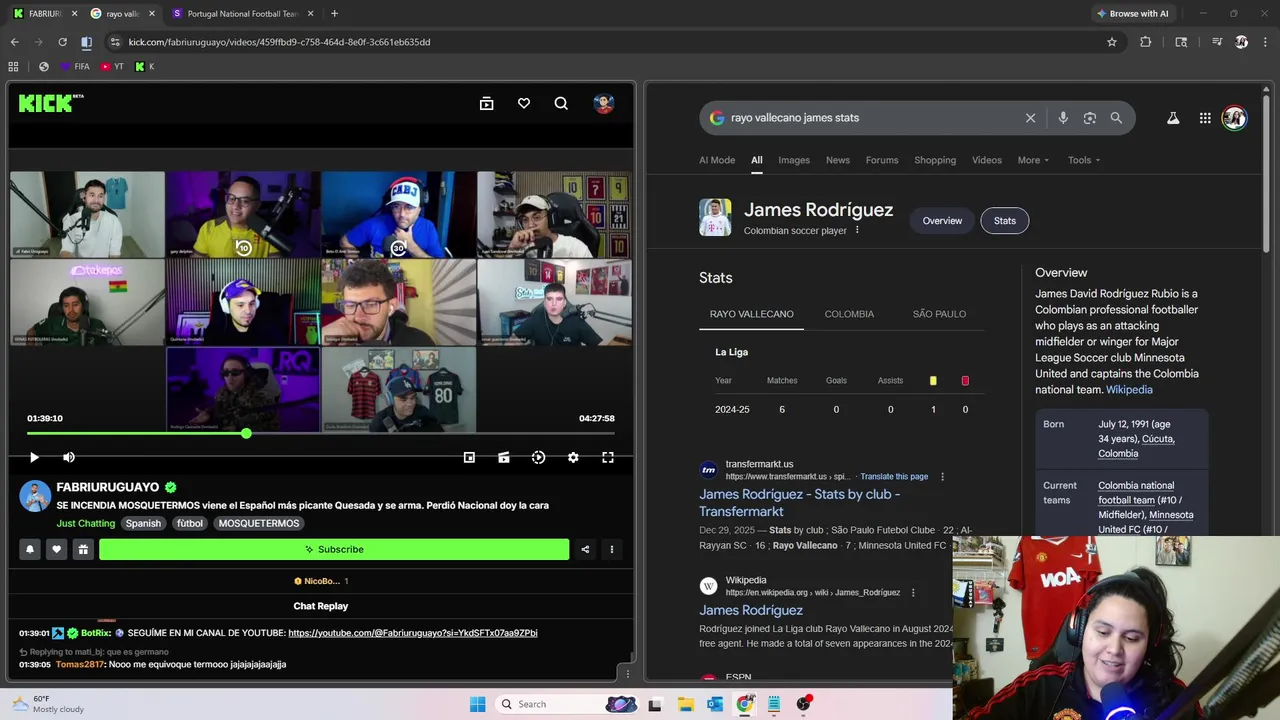Open three-dot menu beside Colombian soccer player

coord(857,231)
